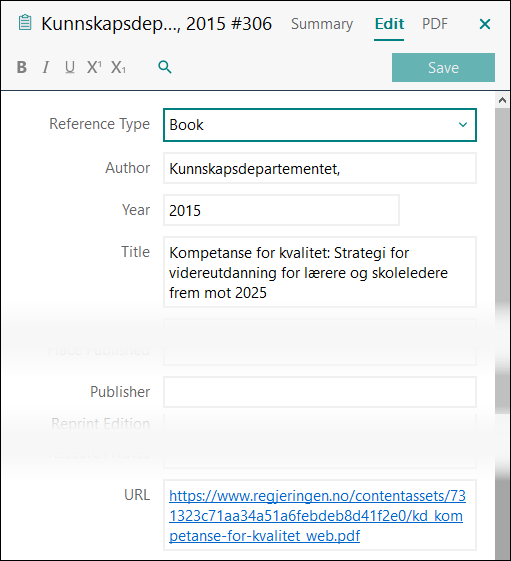Toggle underline formatting
The width and height of the screenshot is (511, 561).
pos(70,67)
